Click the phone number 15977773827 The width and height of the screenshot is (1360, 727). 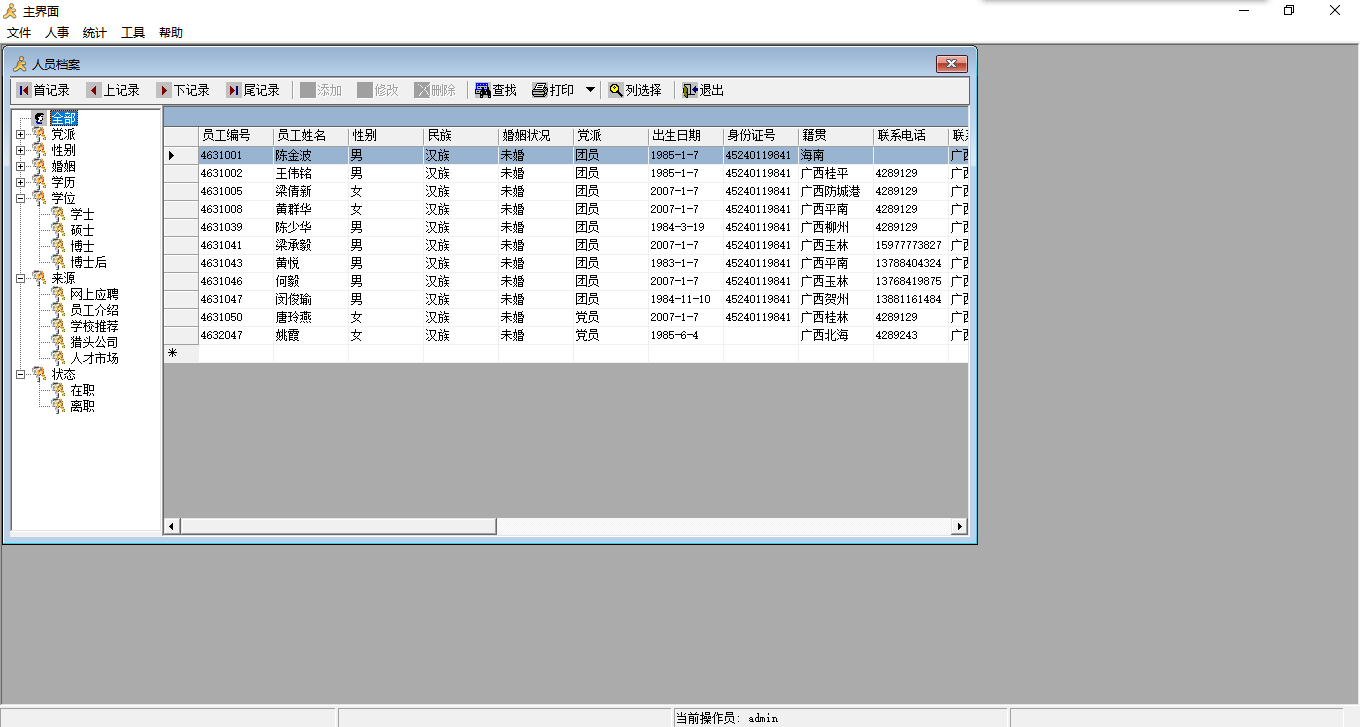tap(911, 245)
